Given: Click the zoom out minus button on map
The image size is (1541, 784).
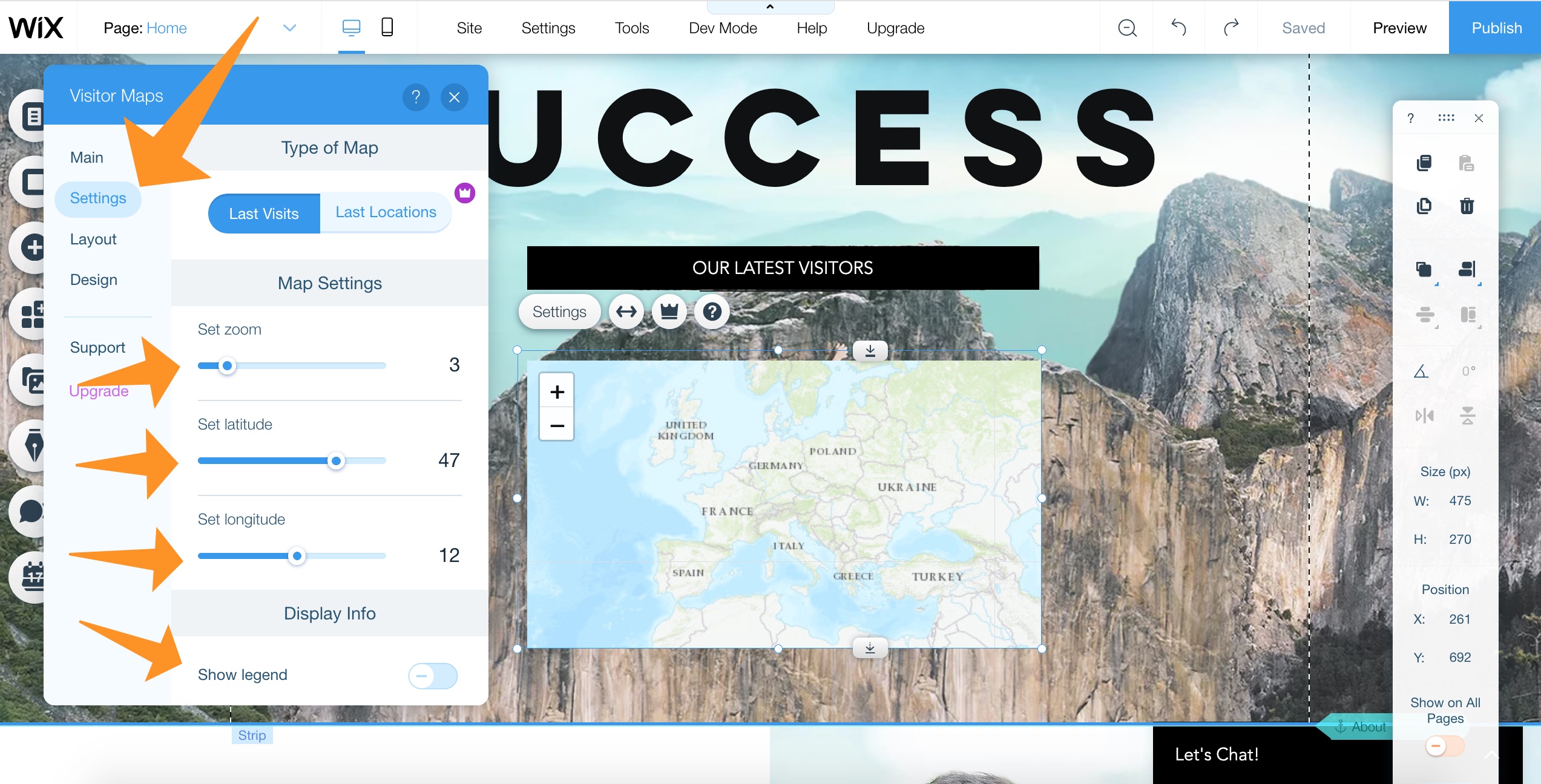Looking at the screenshot, I should pyautogui.click(x=557, y=424).
